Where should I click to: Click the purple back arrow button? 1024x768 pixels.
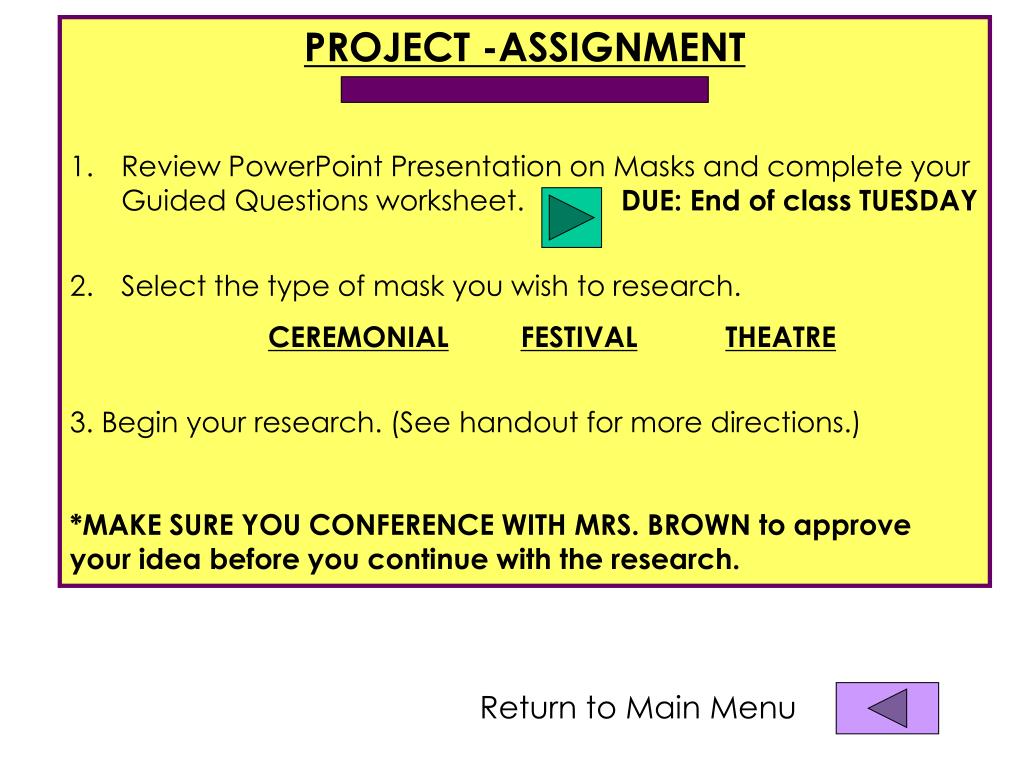click(887, 708)
